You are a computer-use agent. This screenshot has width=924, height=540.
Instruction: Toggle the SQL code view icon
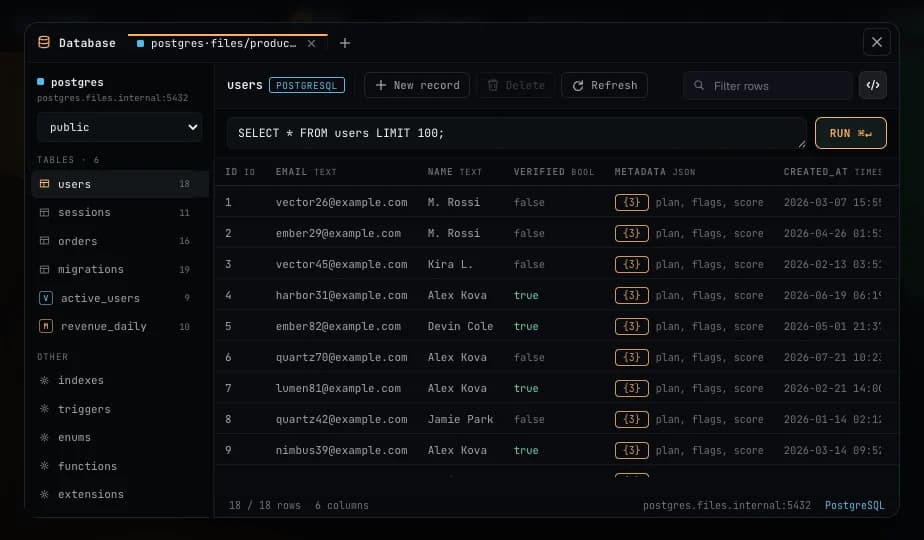point(873,85)
